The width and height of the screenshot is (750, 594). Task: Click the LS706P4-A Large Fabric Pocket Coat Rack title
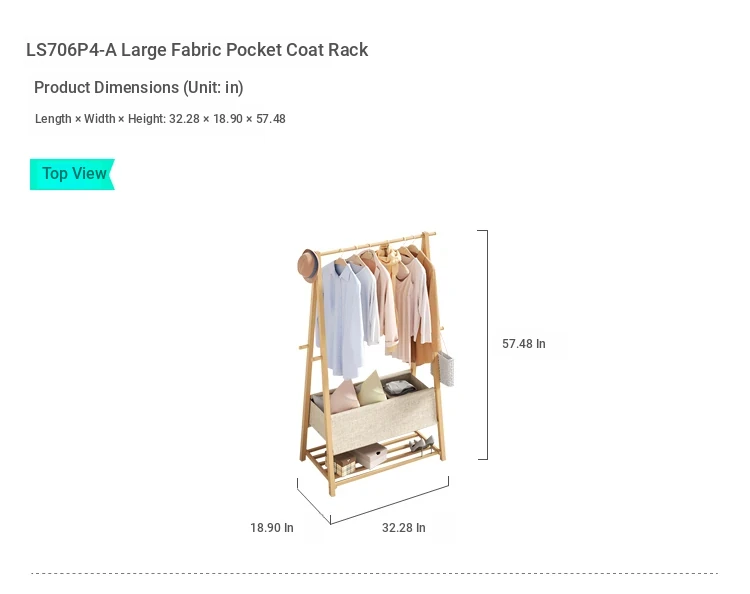[x=197, y=50]
